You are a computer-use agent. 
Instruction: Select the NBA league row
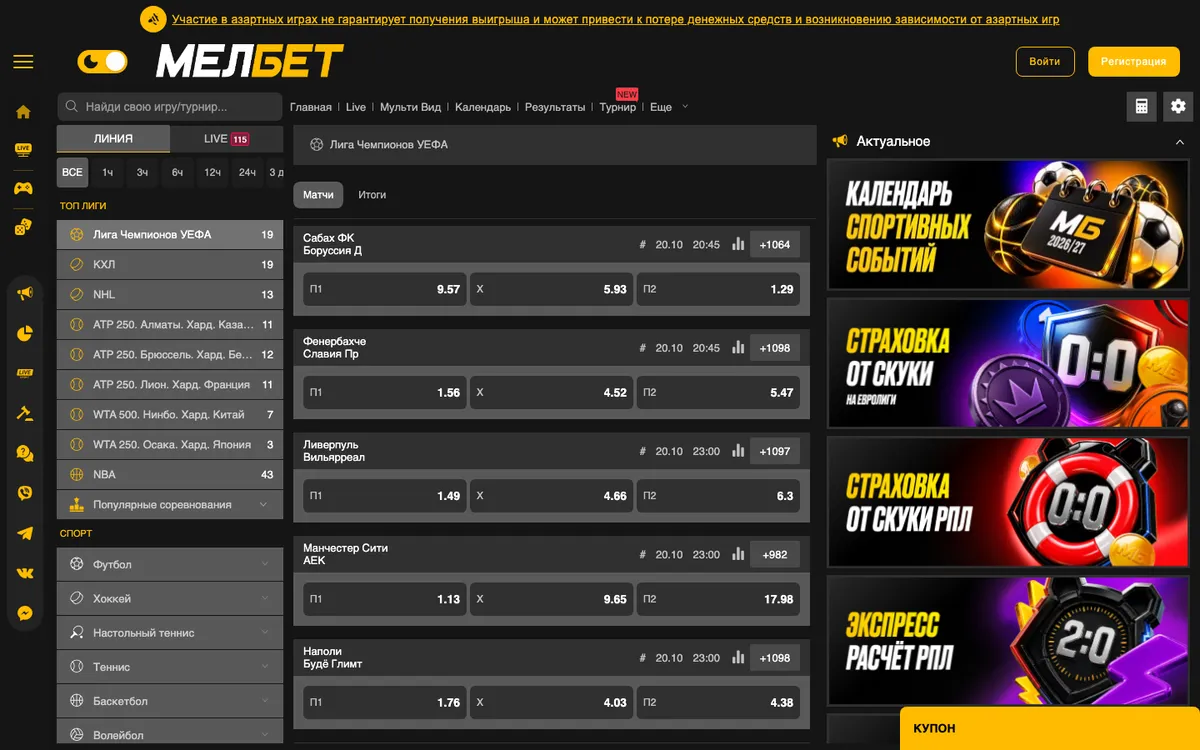[x=170, y=475]
